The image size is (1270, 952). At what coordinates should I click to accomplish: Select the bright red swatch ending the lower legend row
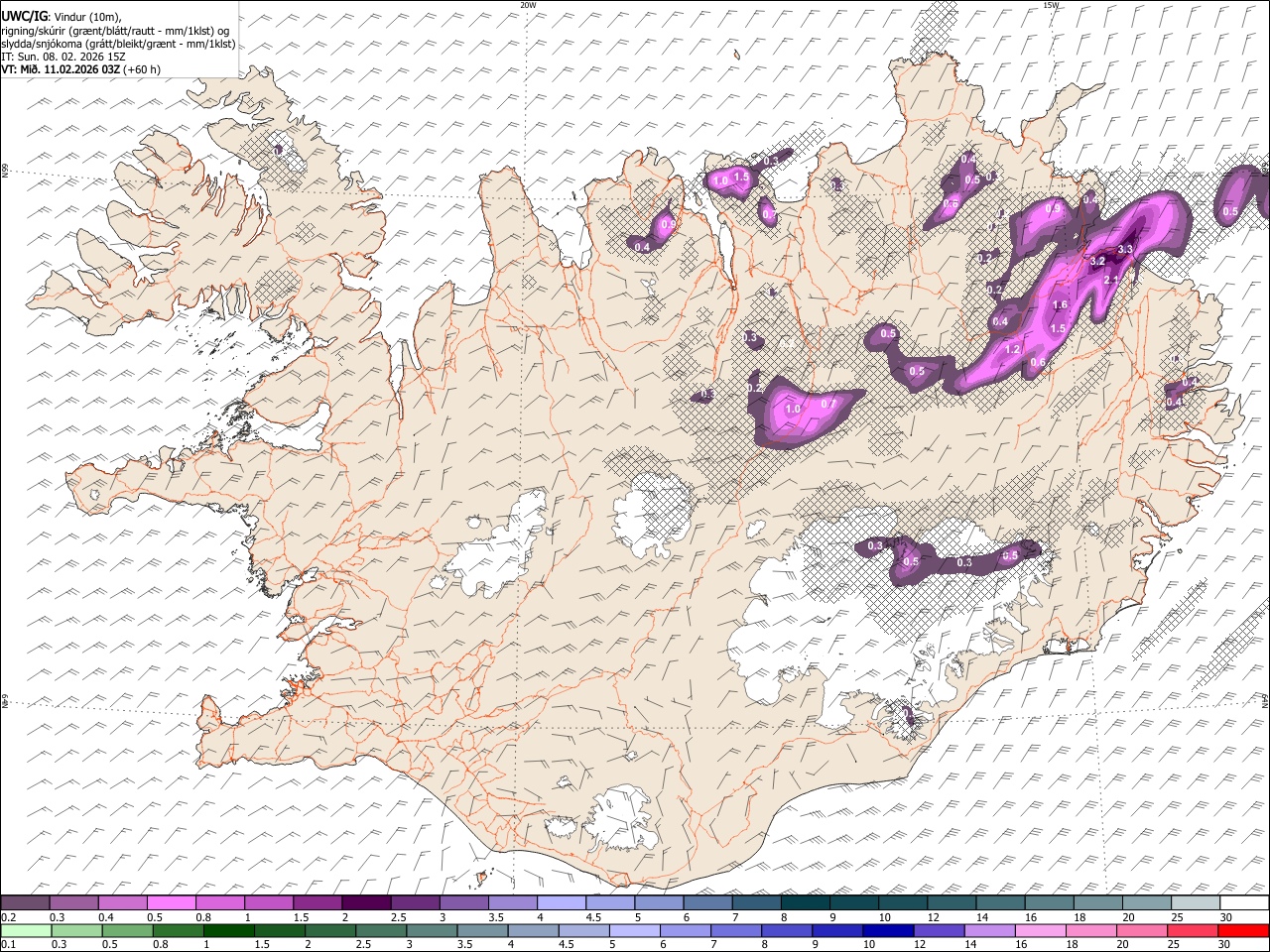[1244, 930]
